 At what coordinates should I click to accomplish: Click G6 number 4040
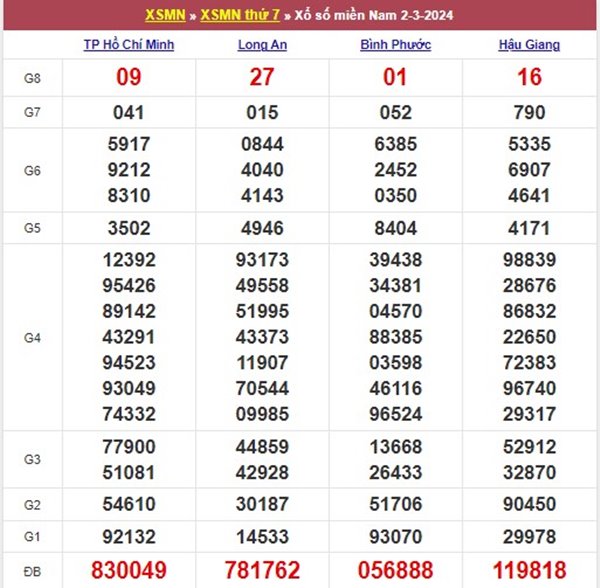pos(262,170)
